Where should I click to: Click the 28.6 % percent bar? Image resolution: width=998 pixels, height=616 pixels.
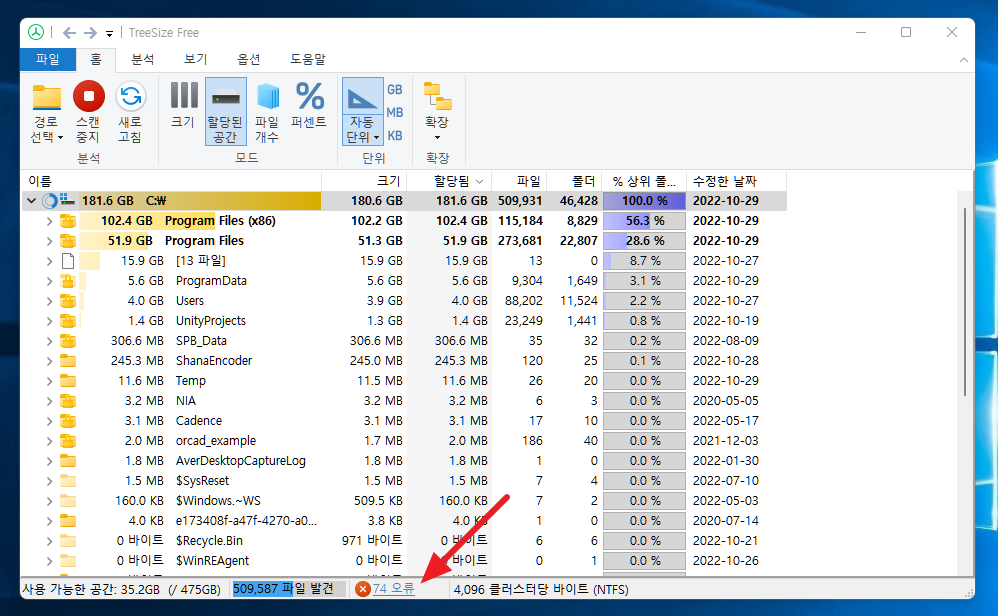tap(644, 241)
